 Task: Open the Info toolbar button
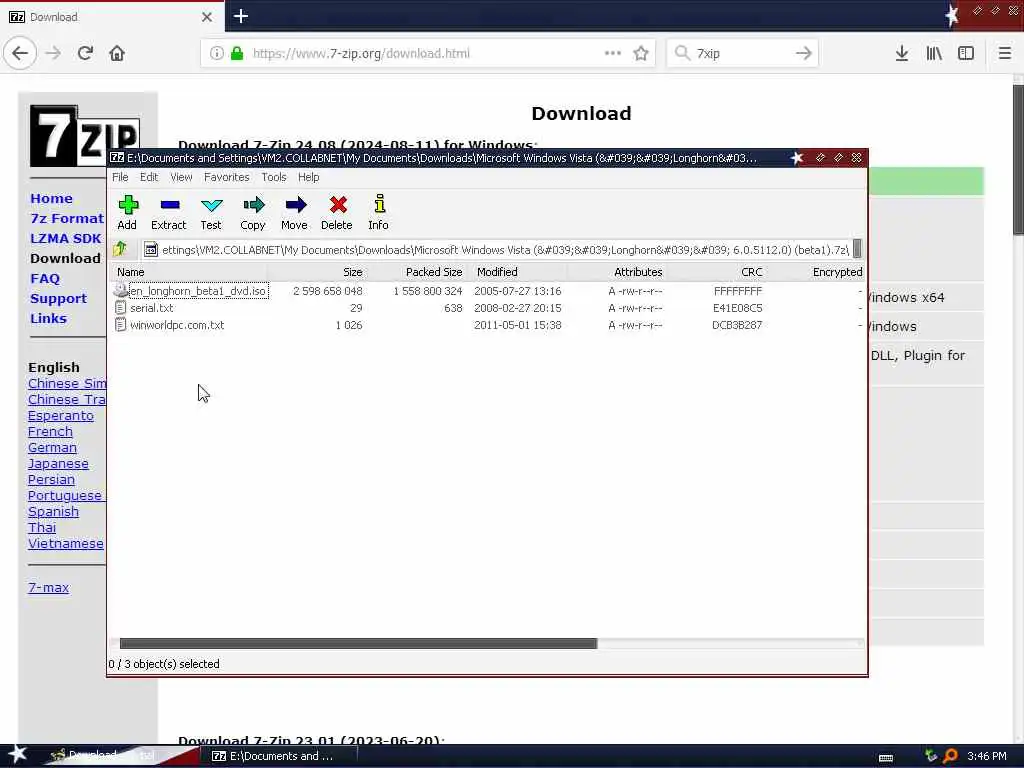pos(378,213)
